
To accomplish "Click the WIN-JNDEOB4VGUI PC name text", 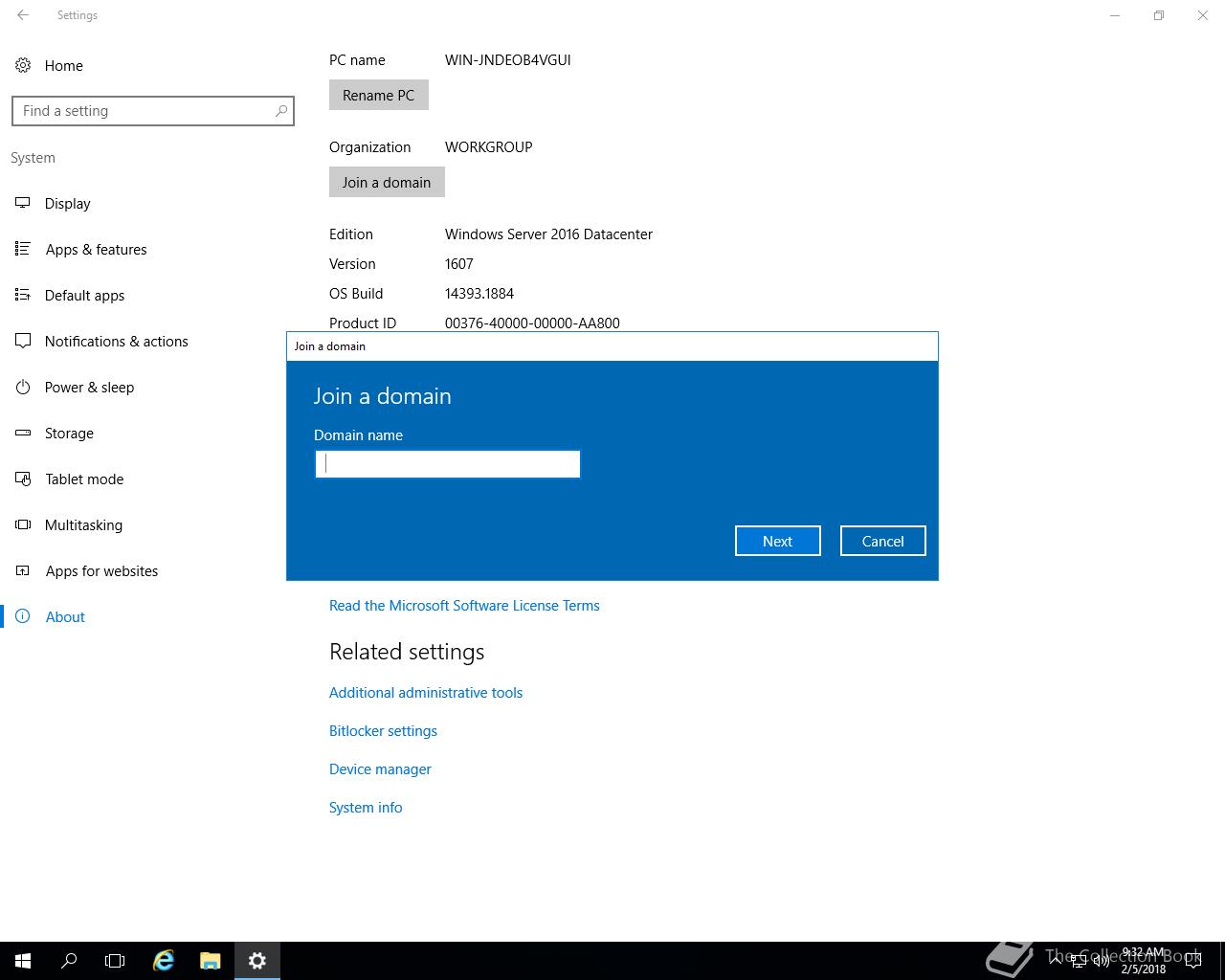I will (x=508, y=59).
